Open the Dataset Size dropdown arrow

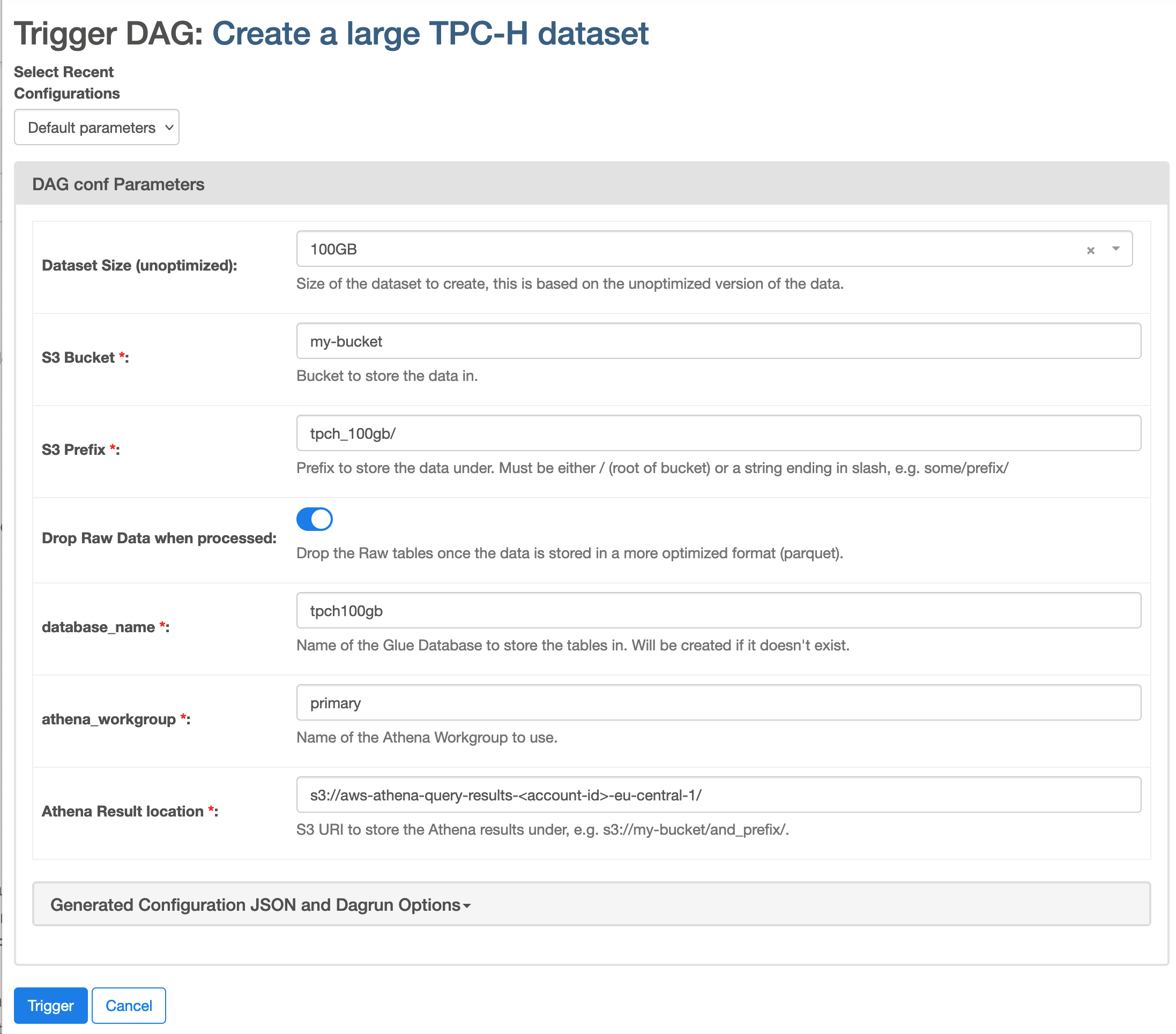(x=1115, y=249)
